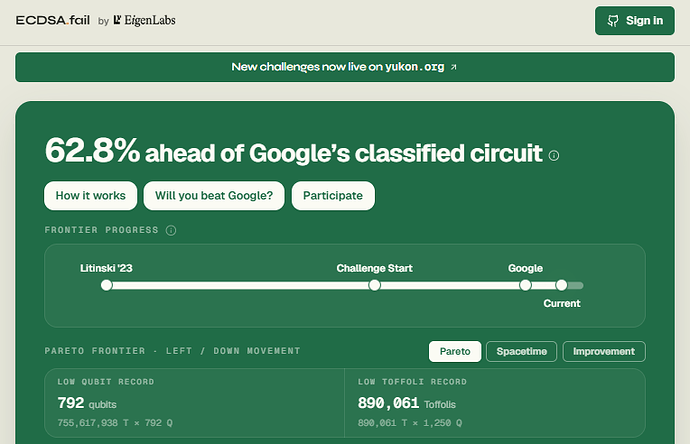
Task: Click Will you beat Google? button
Action: 214,195
